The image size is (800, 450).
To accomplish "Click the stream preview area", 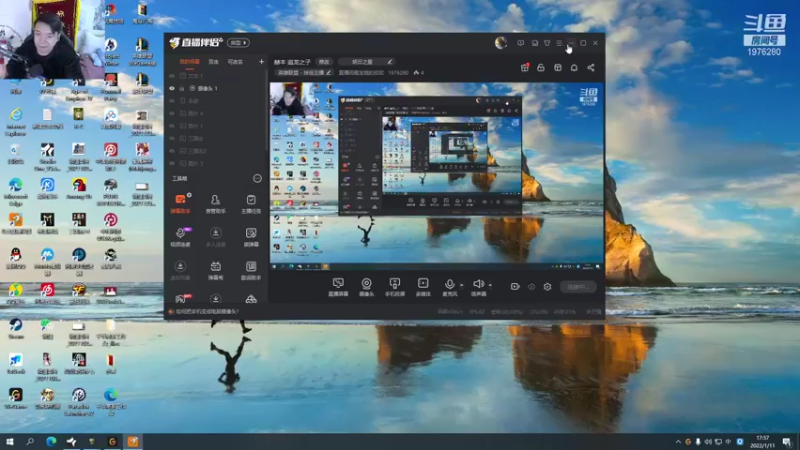I will pos(436,176).
